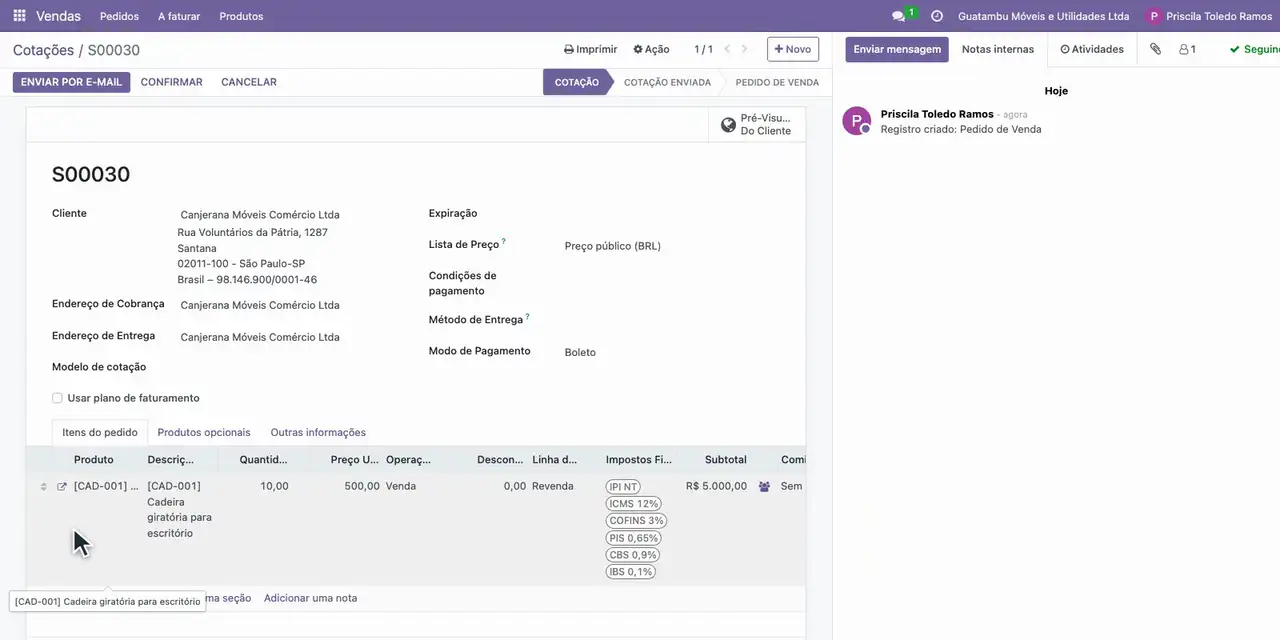This screenshot has width=1280, height=640.
Task: Open Notas internas in chatter
Action: 998,49
